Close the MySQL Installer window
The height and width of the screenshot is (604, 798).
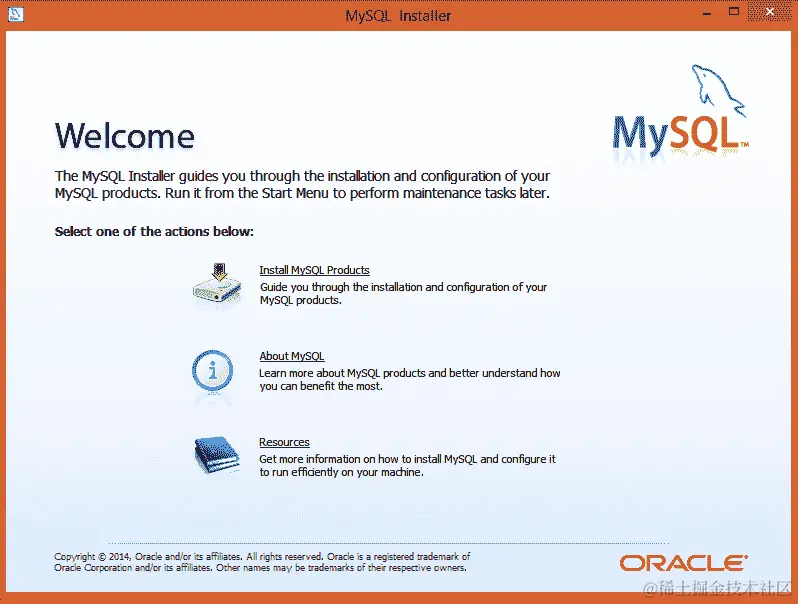pos(770,12)
